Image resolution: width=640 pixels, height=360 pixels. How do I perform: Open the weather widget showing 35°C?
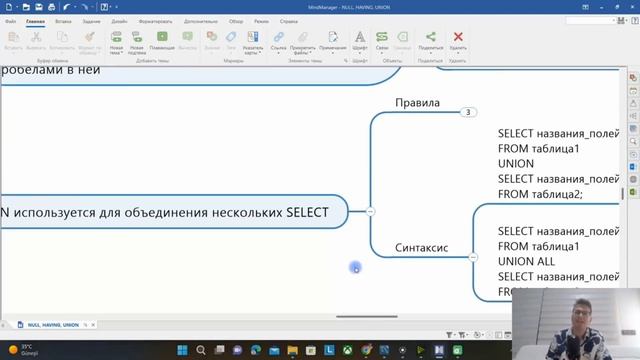24,350
